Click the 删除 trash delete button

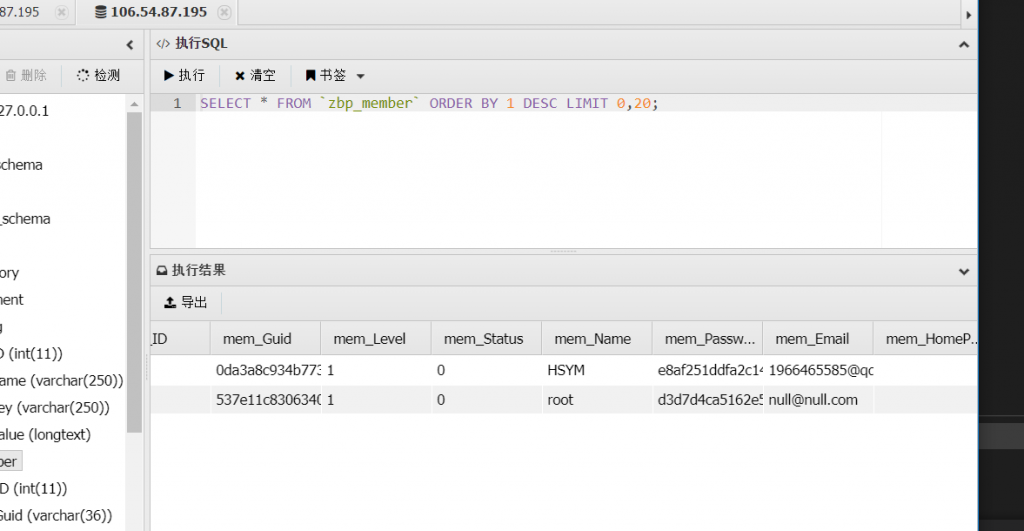pyautogui.click(x=26, y=75)
